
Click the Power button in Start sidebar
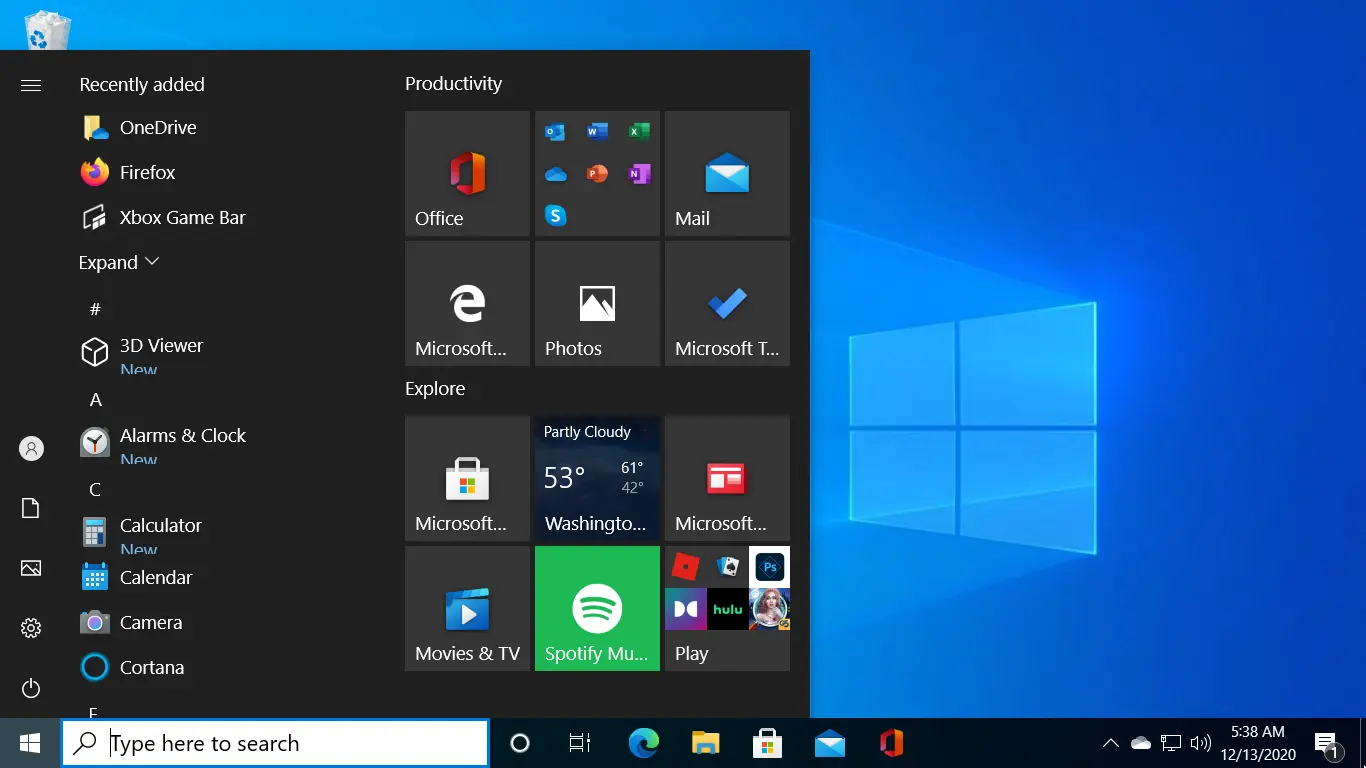31,688
